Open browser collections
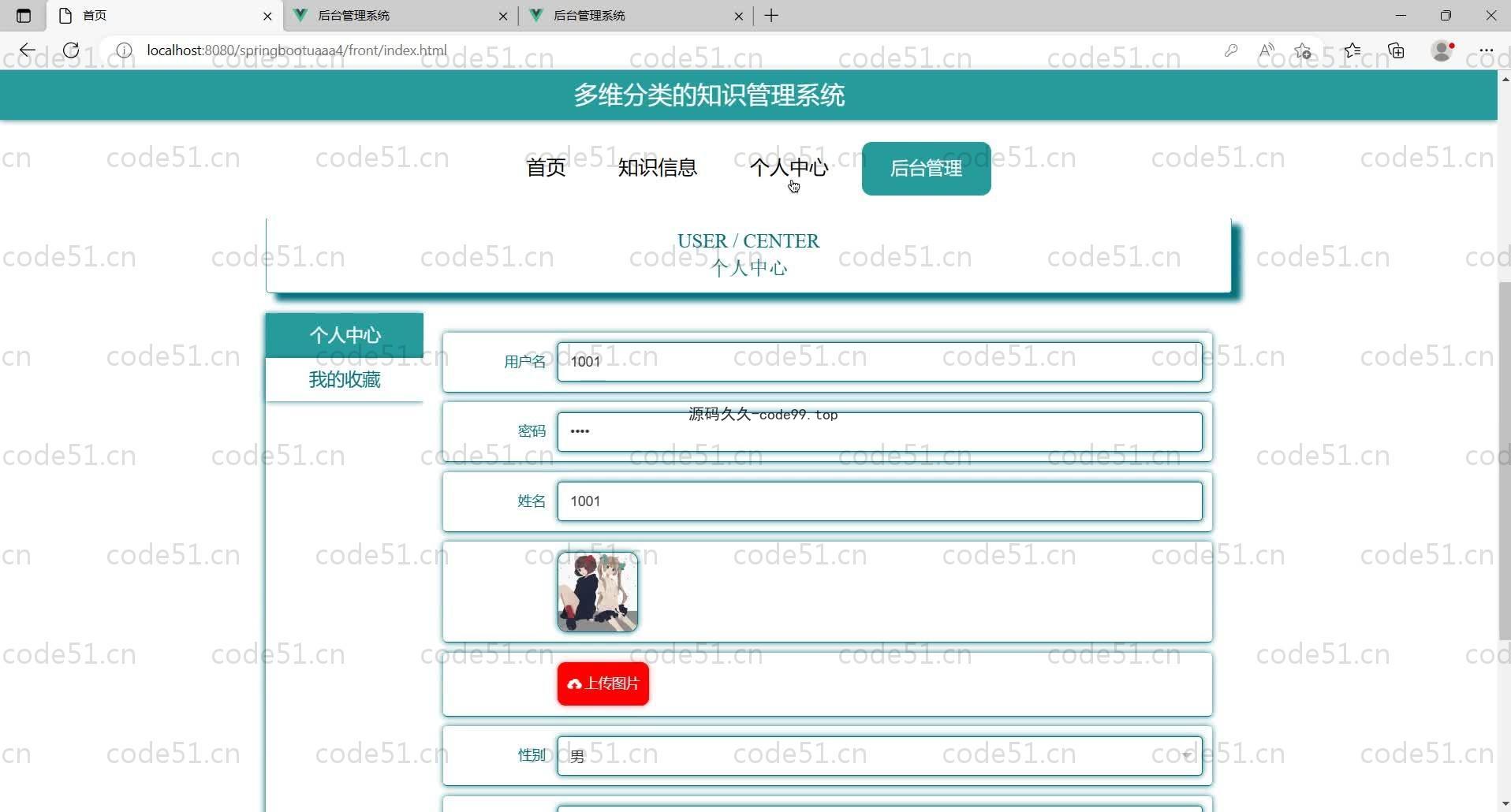This screenshot has height=812, width=1511. [x=1397, y=50]
